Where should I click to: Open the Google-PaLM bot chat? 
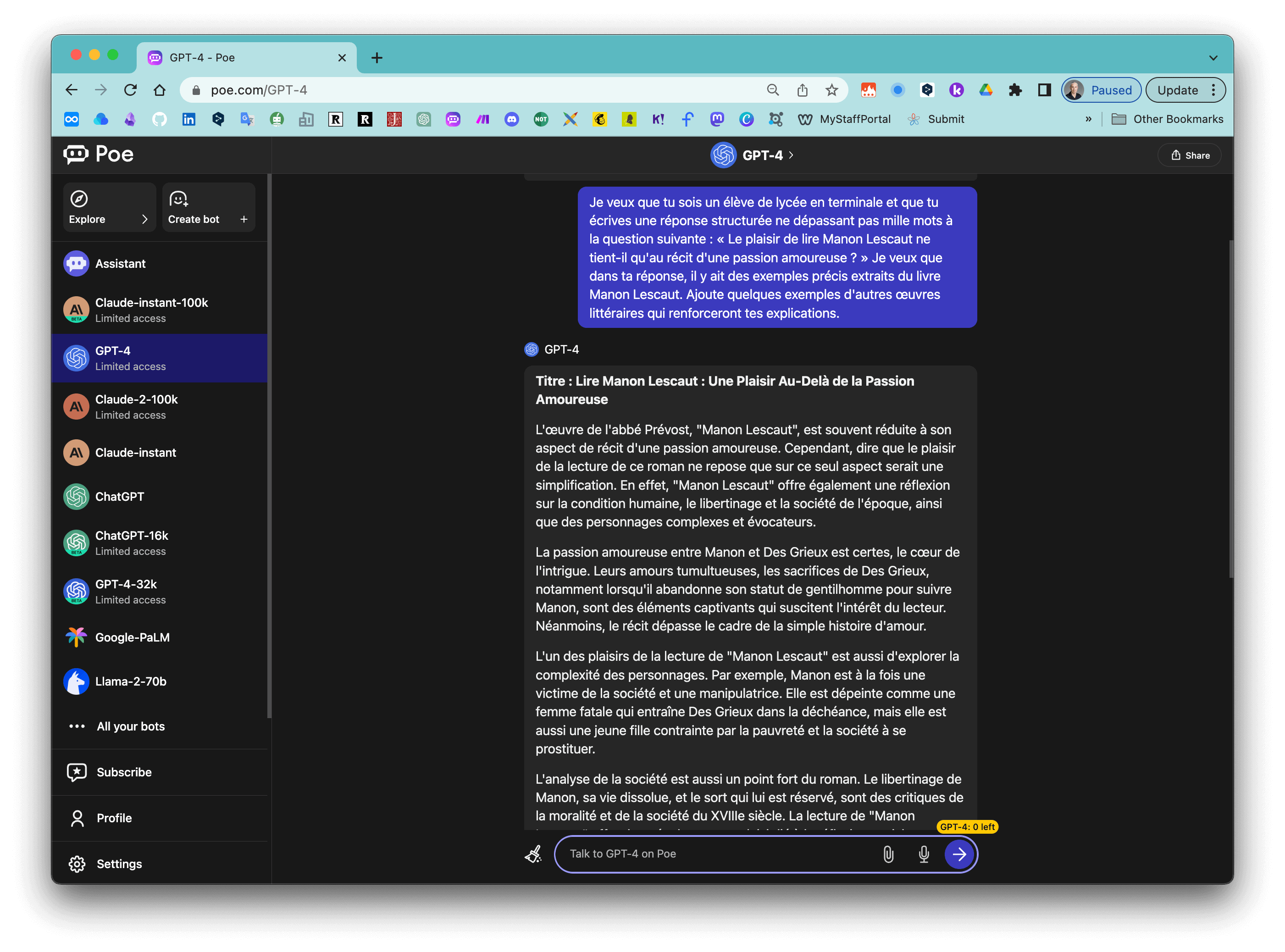(160, 637)
